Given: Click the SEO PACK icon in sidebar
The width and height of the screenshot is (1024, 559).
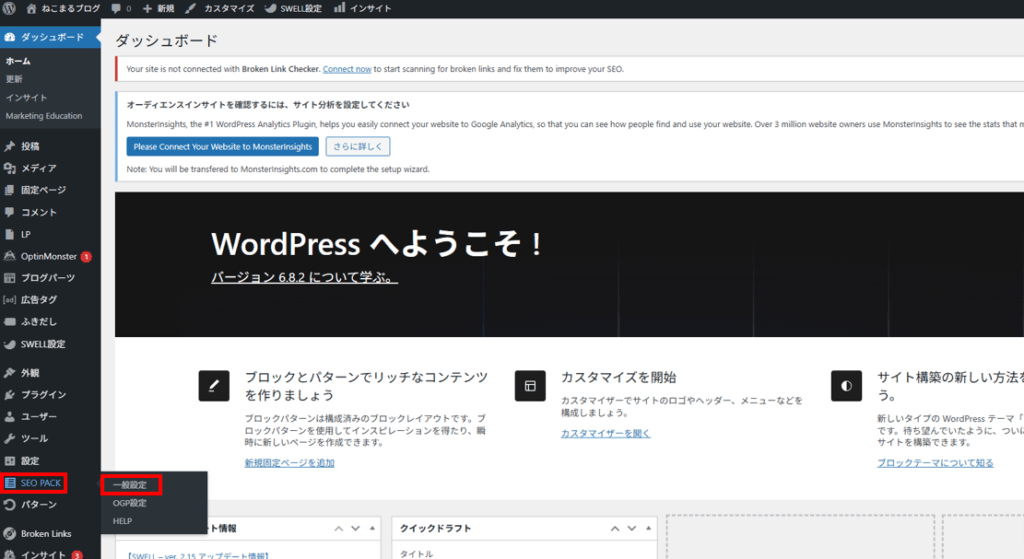Looking at the screenshot, I should point(10,483).
